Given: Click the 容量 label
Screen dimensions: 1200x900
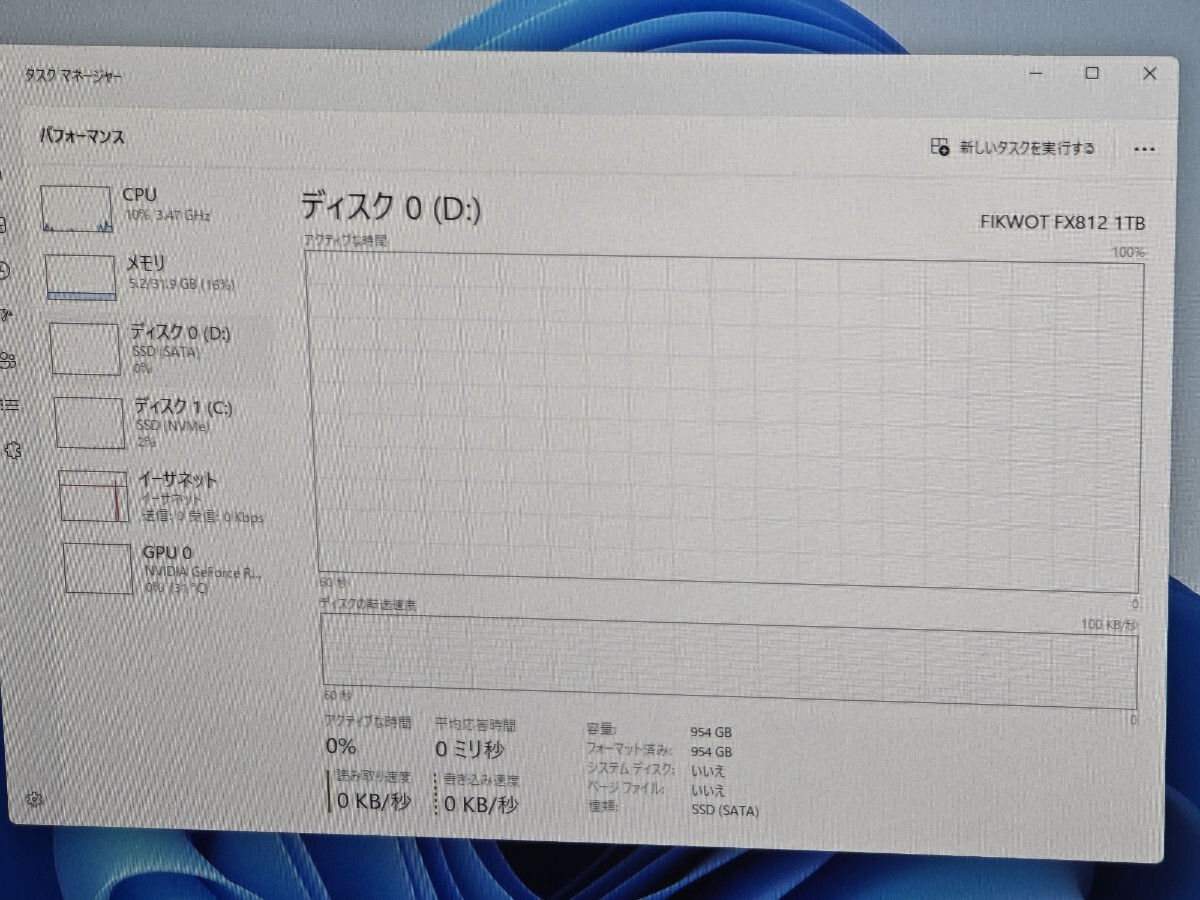Looking at the screenshot, I should (x=602, y=730).
